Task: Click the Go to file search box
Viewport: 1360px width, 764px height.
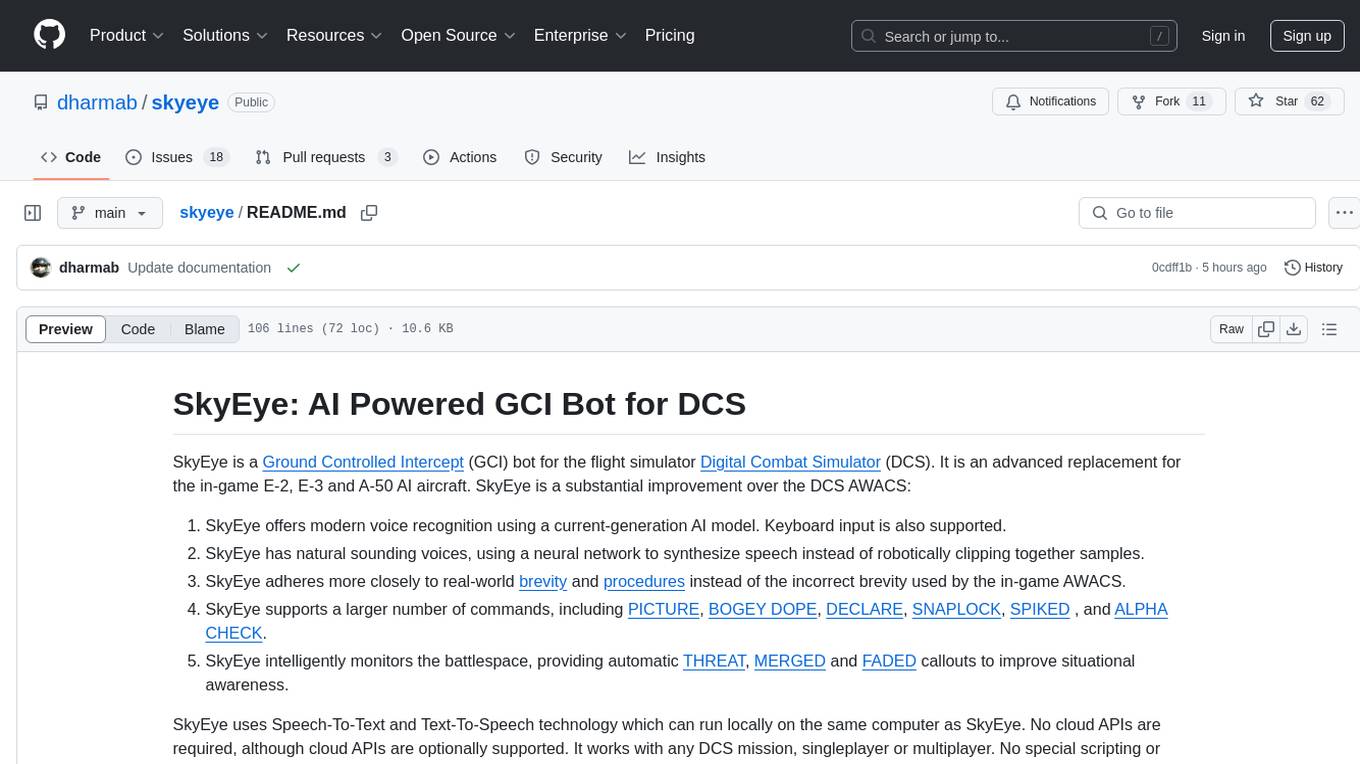Action: point(1197,213)
